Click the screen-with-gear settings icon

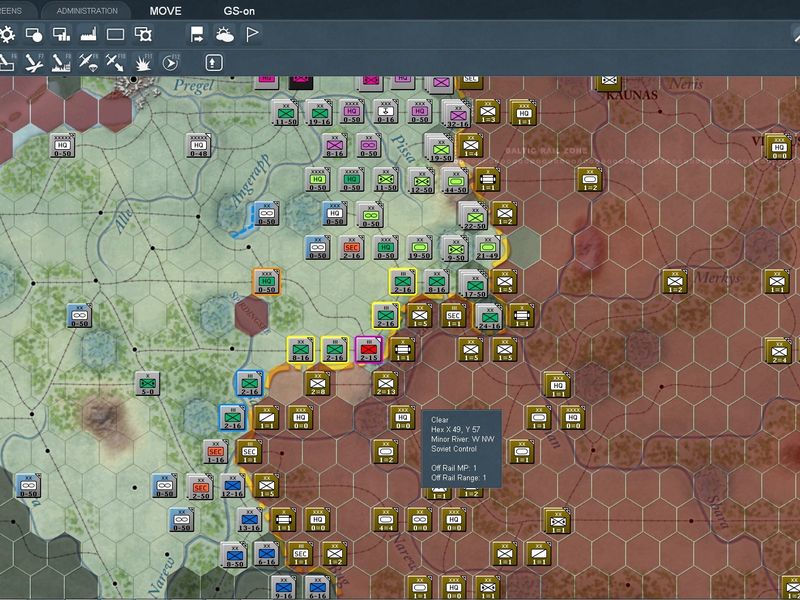tap(143, 34)
